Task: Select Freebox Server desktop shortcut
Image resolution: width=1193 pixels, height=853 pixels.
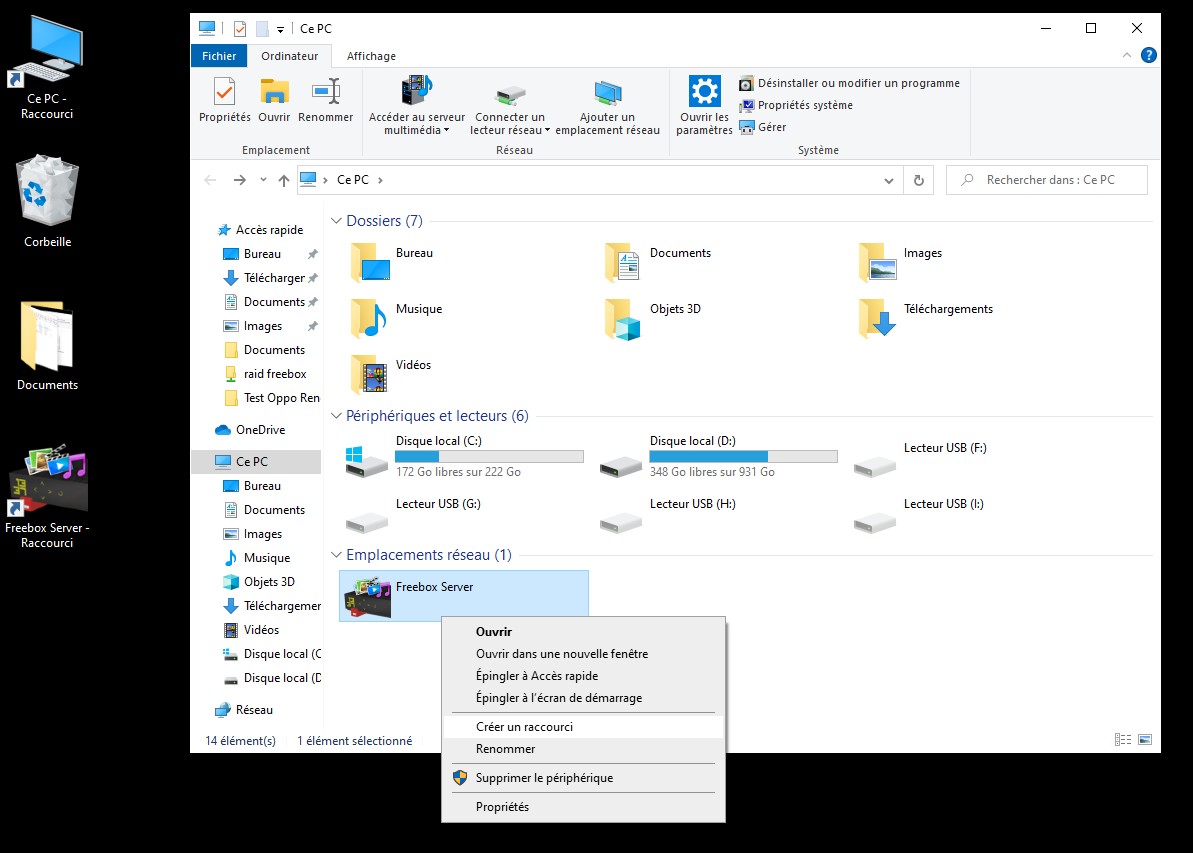Action: [47, 482]
